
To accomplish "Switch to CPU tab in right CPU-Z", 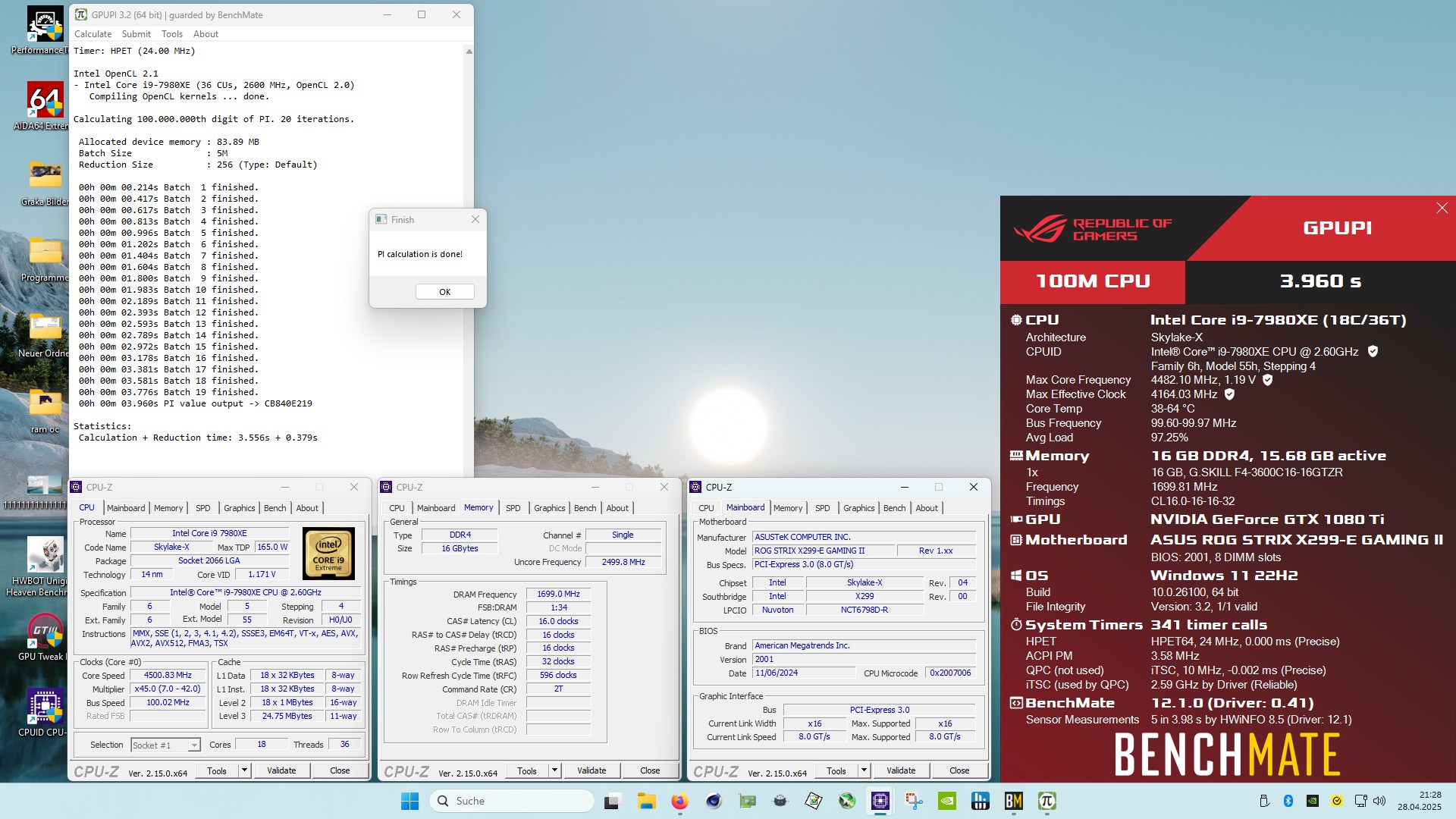I will pos(706,508).
